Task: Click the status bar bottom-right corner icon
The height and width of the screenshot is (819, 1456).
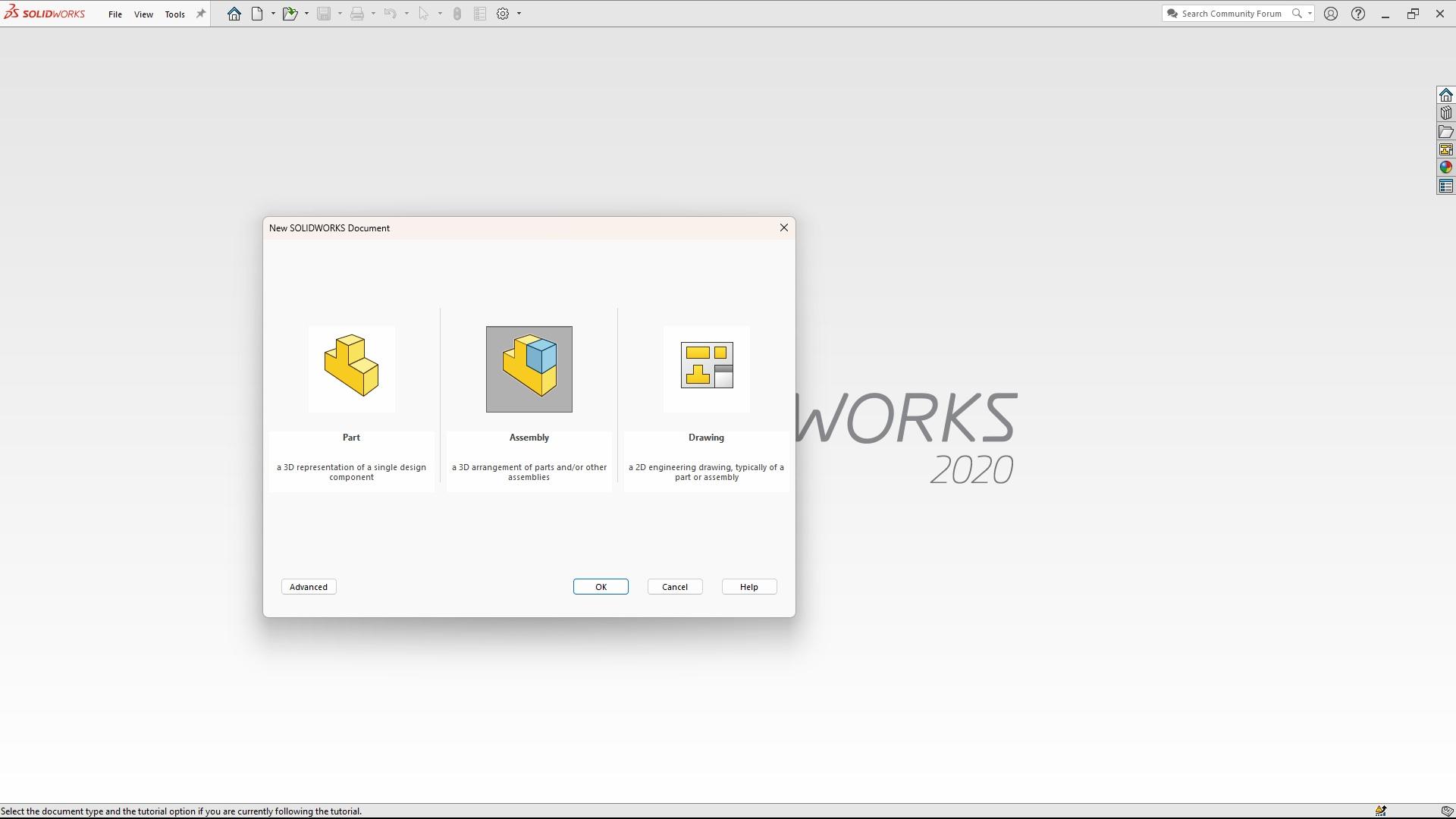Action: point(1446,811)
